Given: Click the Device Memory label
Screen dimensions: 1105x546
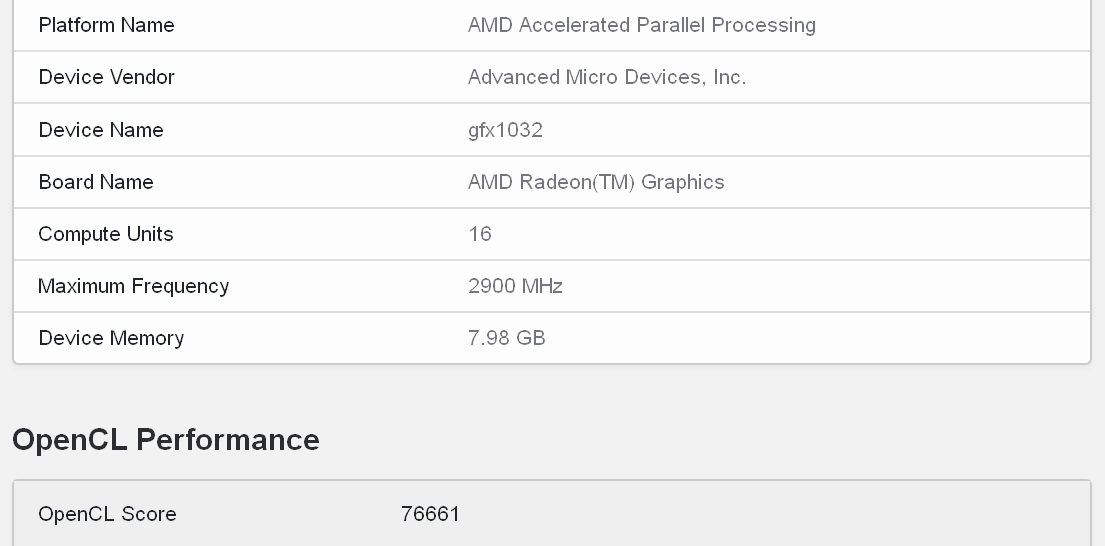Looking at the screenshot, I should point(111,338).
